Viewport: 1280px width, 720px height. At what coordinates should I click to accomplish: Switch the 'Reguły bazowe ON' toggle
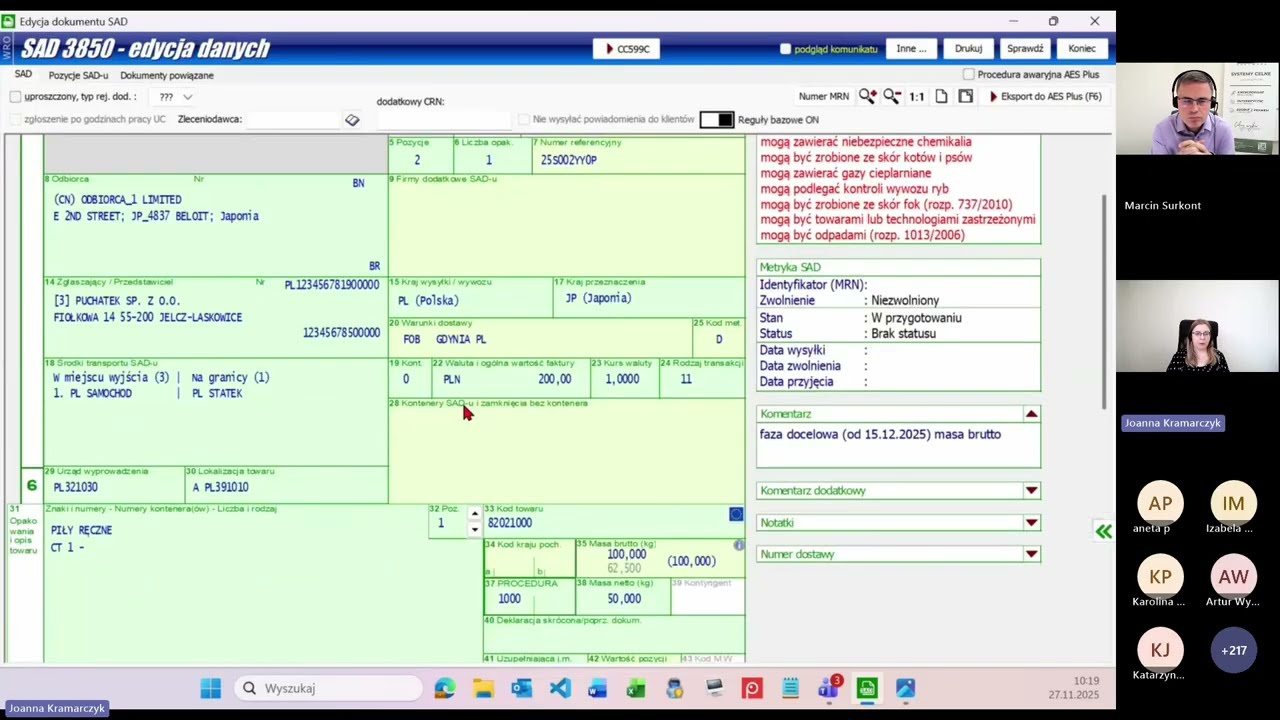coord(716,119)
